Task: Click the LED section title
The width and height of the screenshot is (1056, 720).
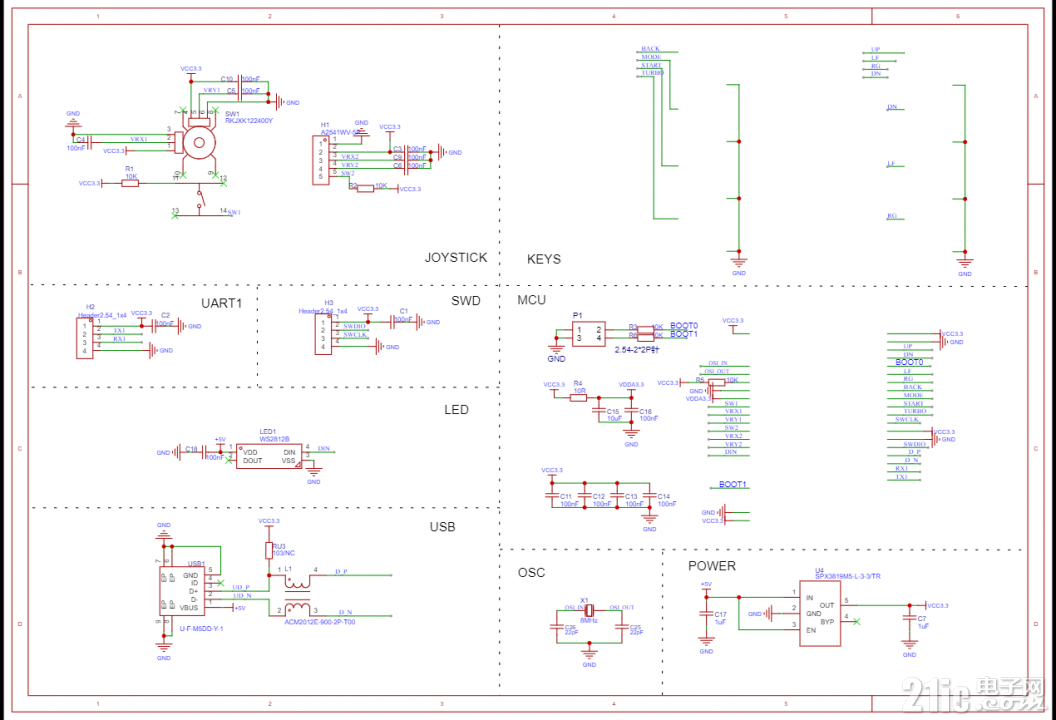Action: (456, 410)
